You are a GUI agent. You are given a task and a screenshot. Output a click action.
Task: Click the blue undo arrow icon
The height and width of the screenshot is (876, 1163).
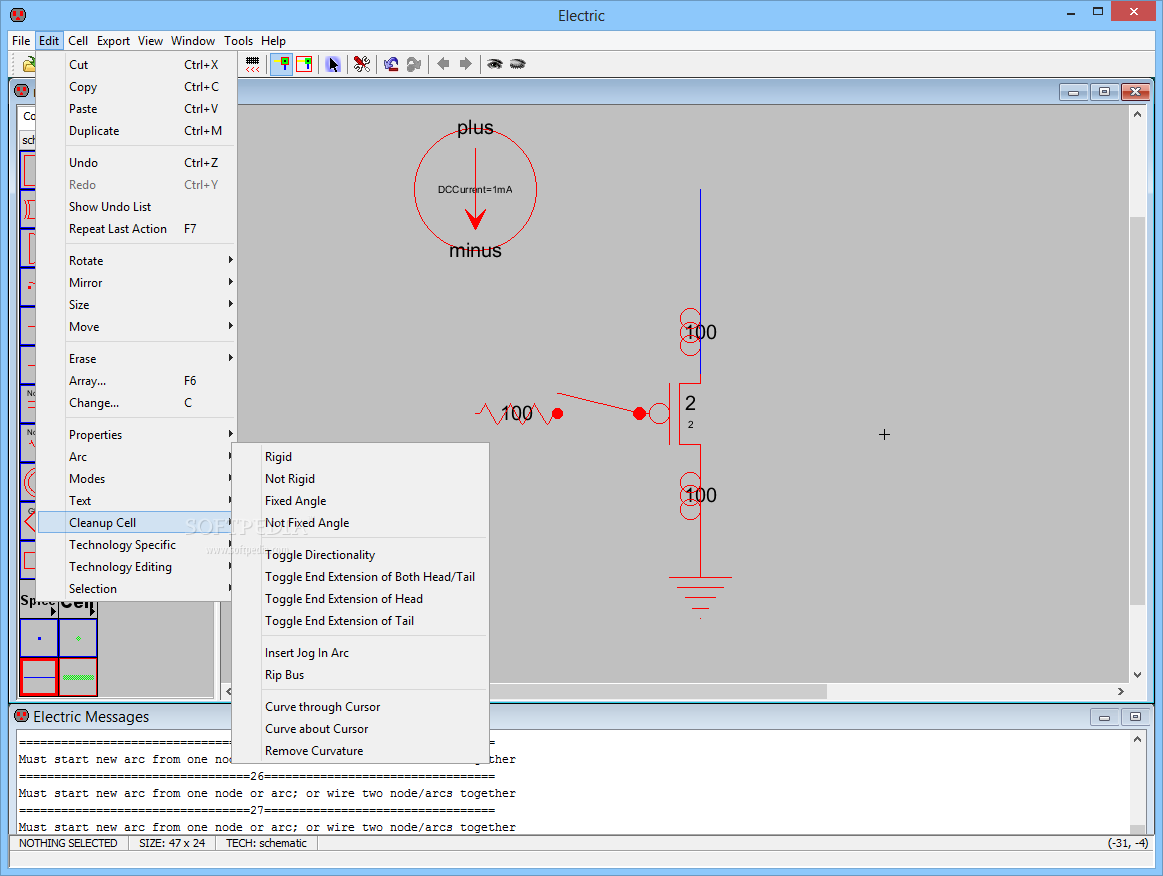(x=391, y=65)
